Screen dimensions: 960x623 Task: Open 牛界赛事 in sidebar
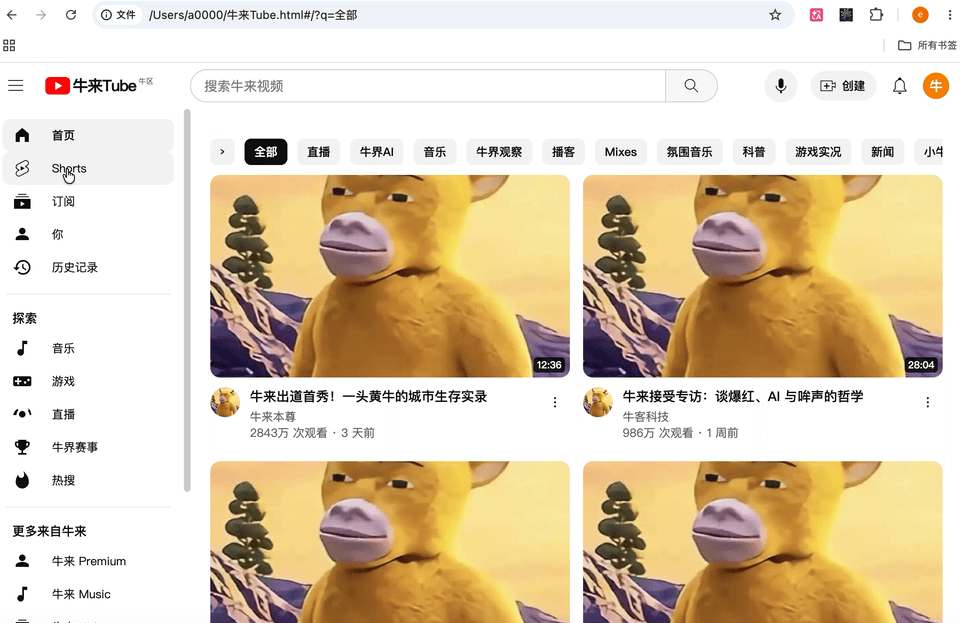tap(88, 447)
